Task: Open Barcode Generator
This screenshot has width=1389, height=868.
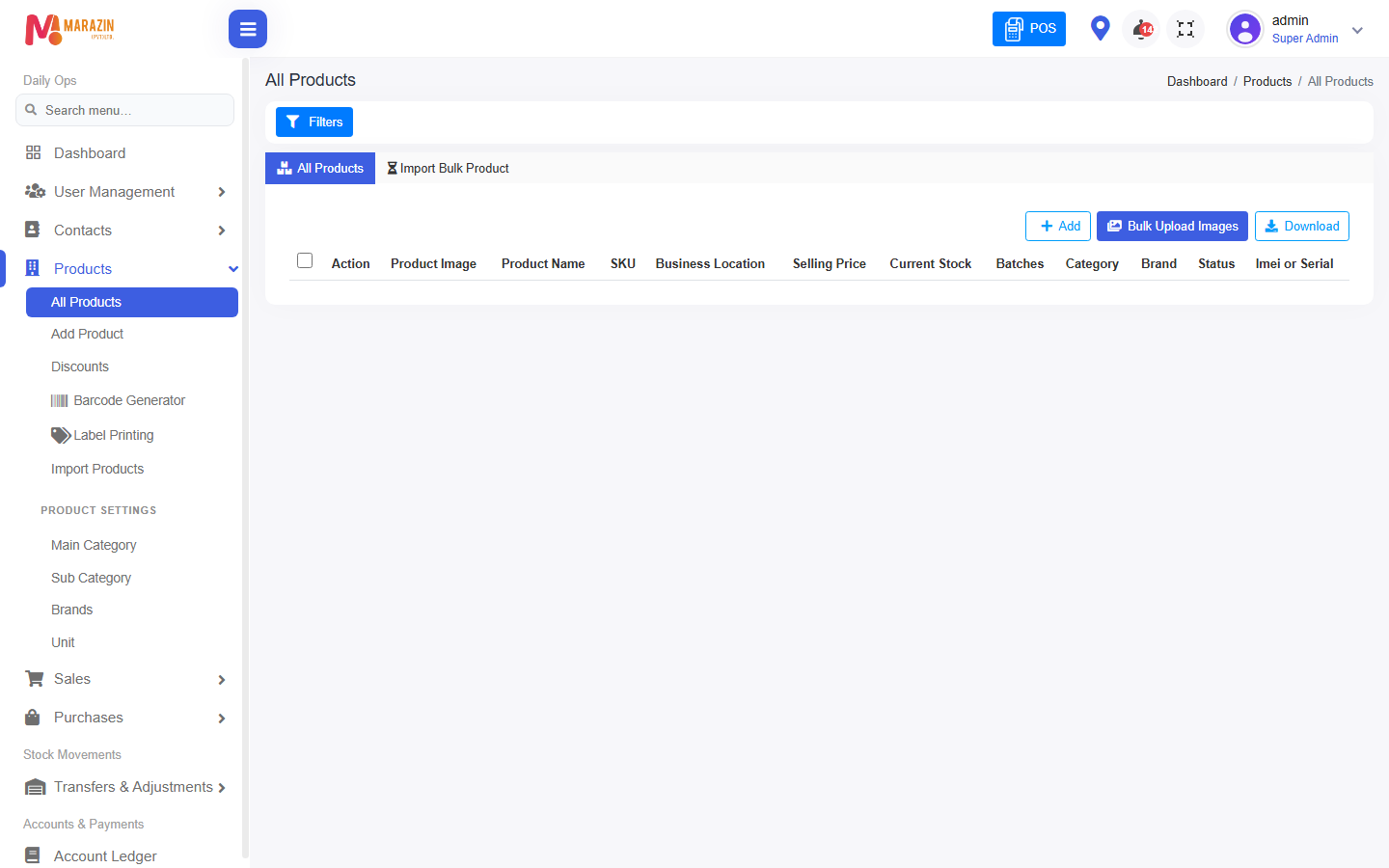Action: (129, 400)
